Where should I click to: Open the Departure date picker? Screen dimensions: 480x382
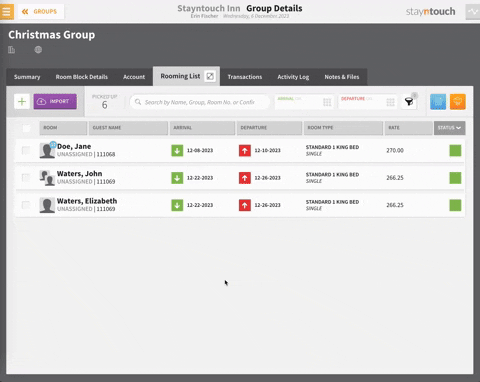tap(368, 102)
